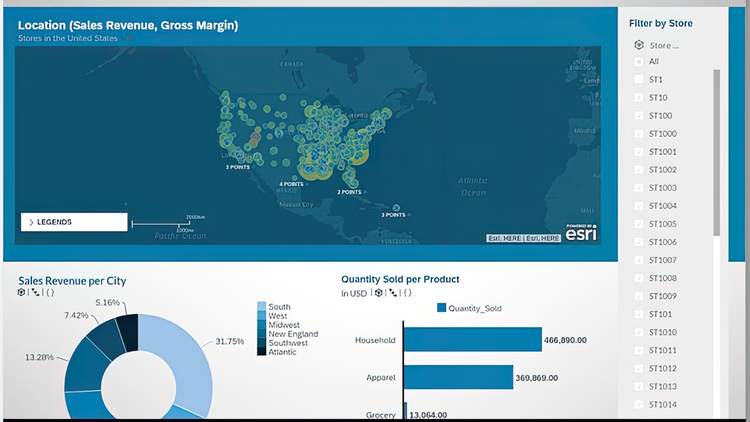Screen dimensions: 750x422
Task: Click the hierarchy icon under Quantity Sold per Product
Action: coord(393,293)
